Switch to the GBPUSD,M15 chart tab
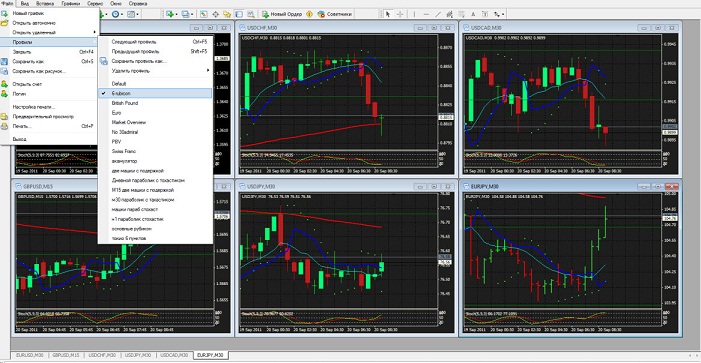 pyautogui.click(x=65, y=355)
